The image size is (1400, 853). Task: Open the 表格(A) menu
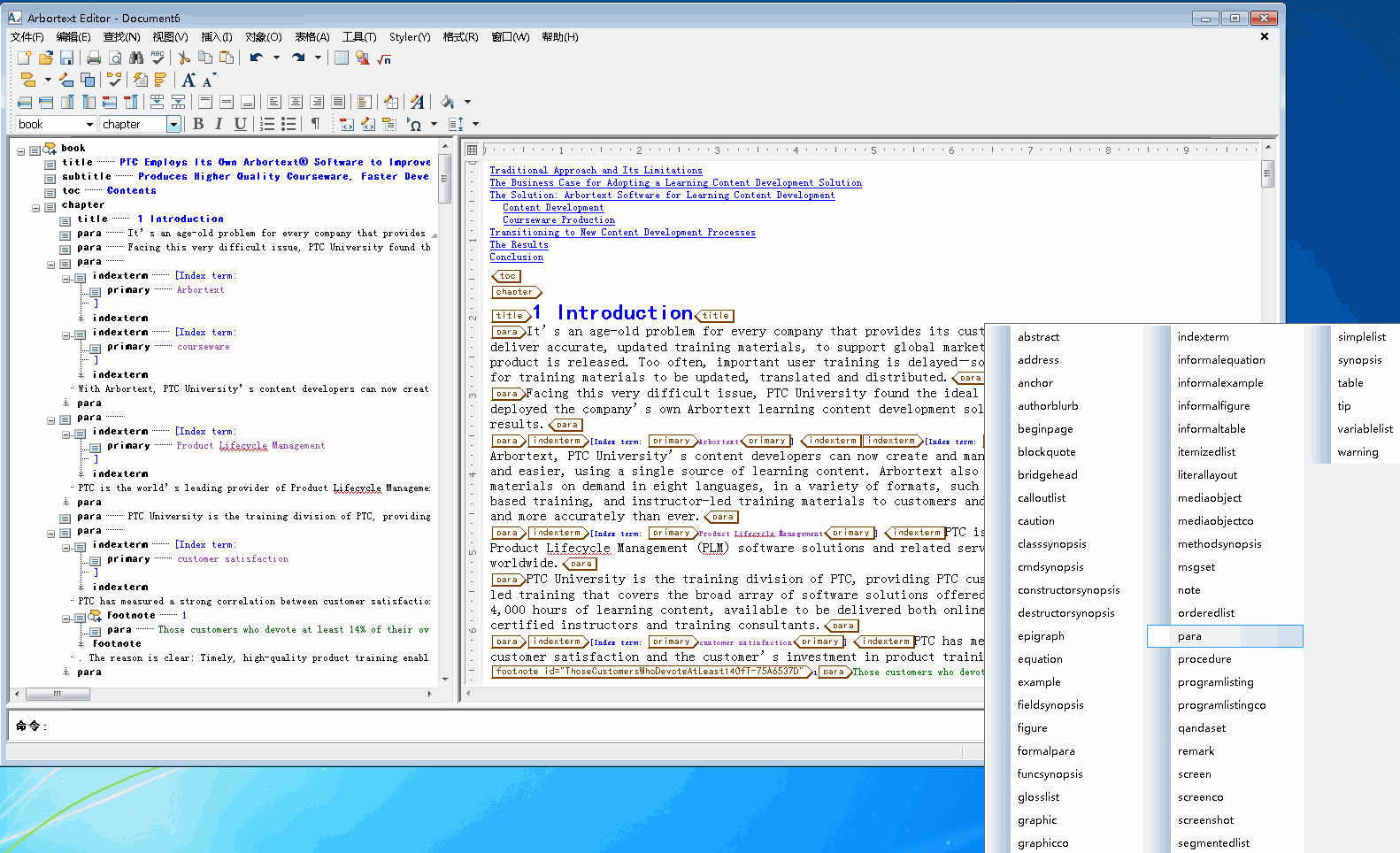tap(312, 36)
